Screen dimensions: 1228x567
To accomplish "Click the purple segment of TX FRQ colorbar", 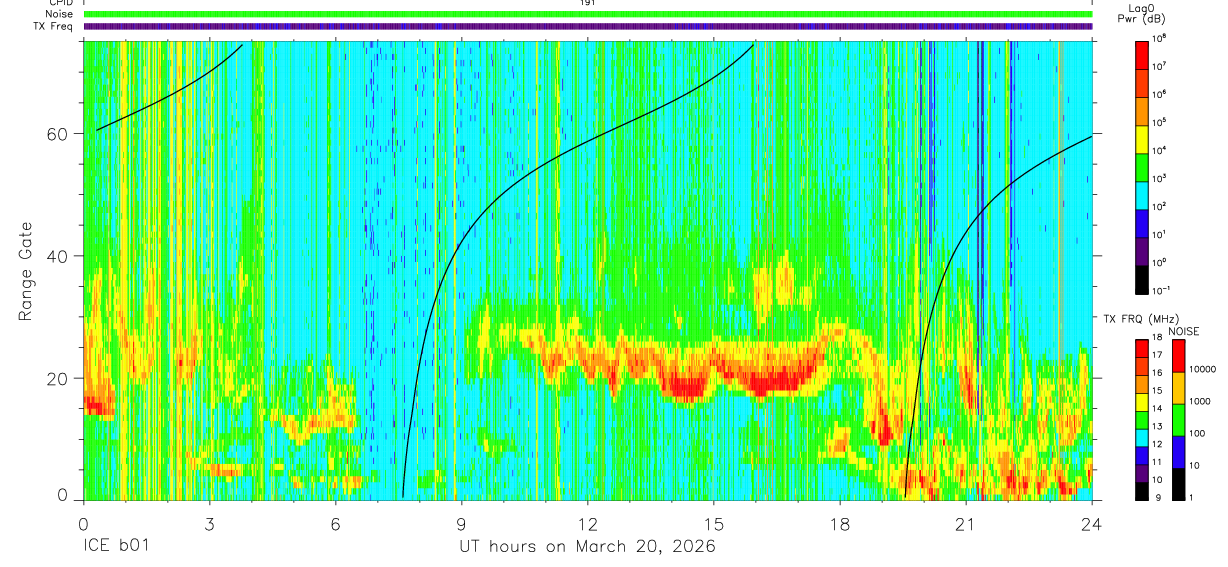I will coord(1142,474).
